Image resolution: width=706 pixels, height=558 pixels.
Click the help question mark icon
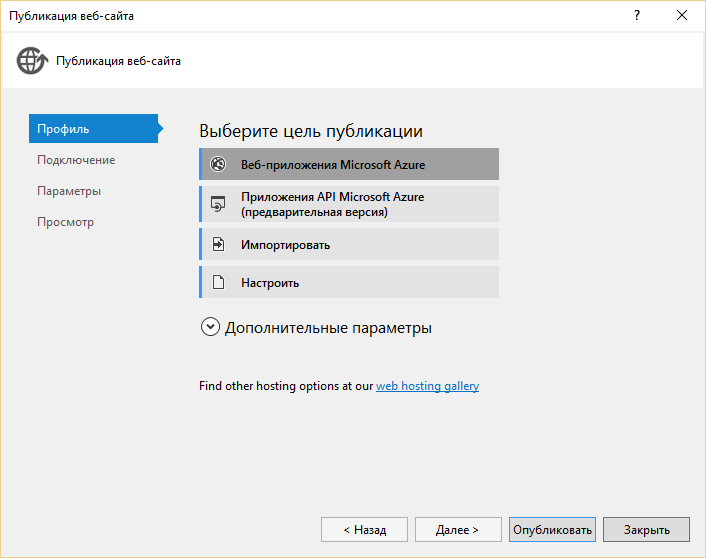pyautogui.click(x=636, y=15)
